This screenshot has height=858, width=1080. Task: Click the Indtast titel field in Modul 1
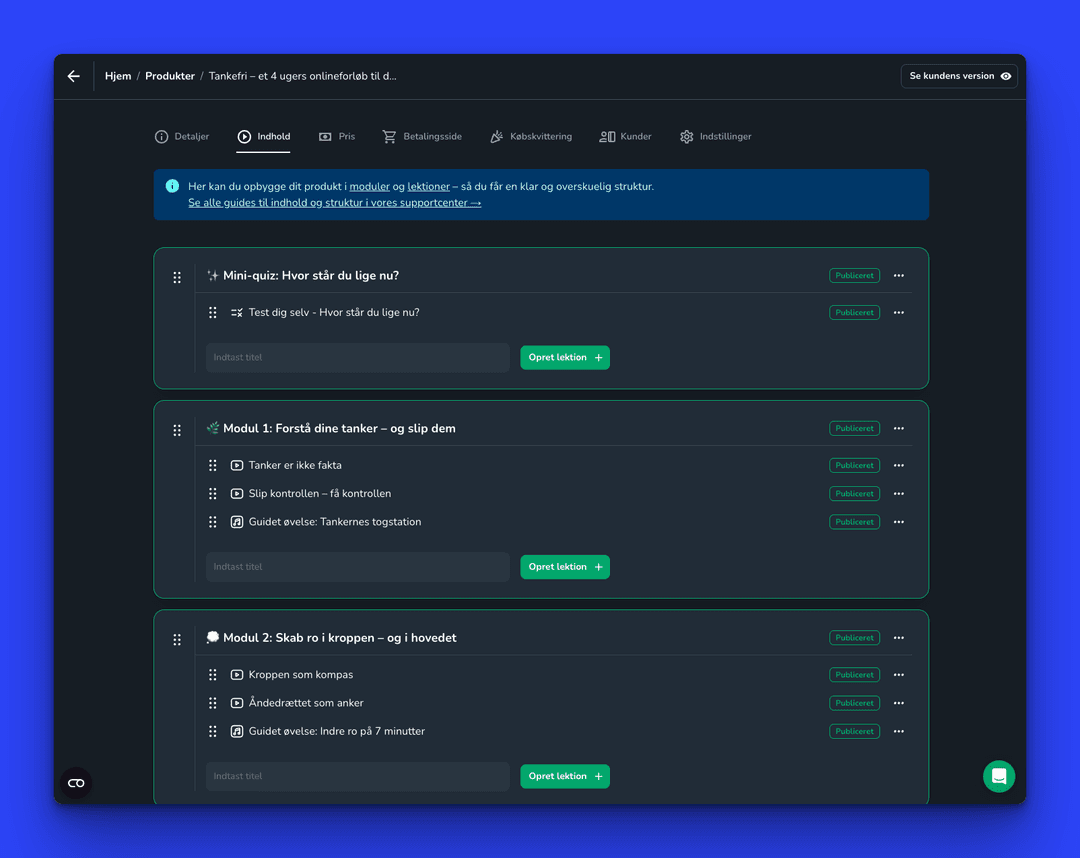click(357, 567)
